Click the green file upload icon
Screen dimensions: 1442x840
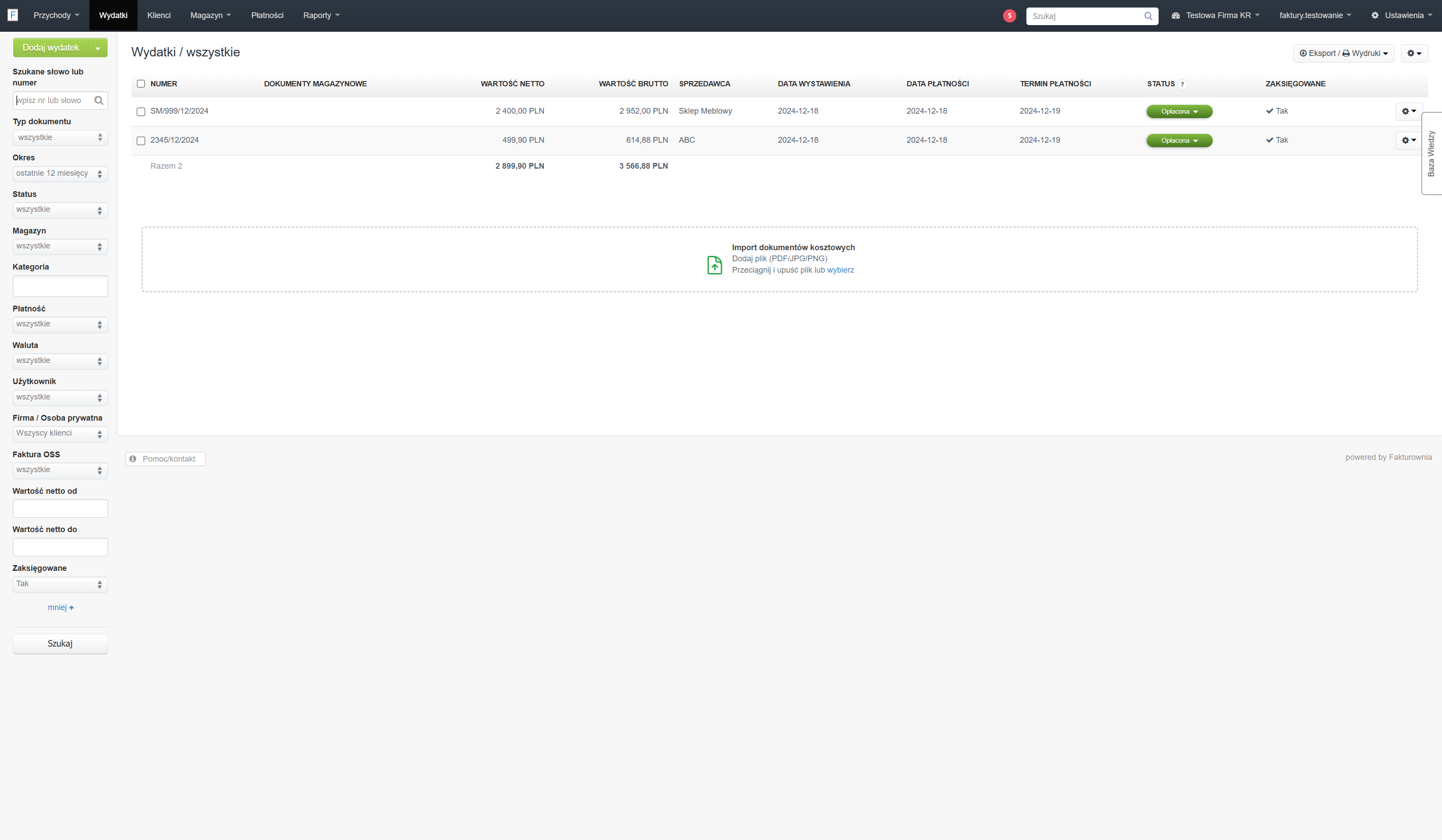click(x=715, y=265)
